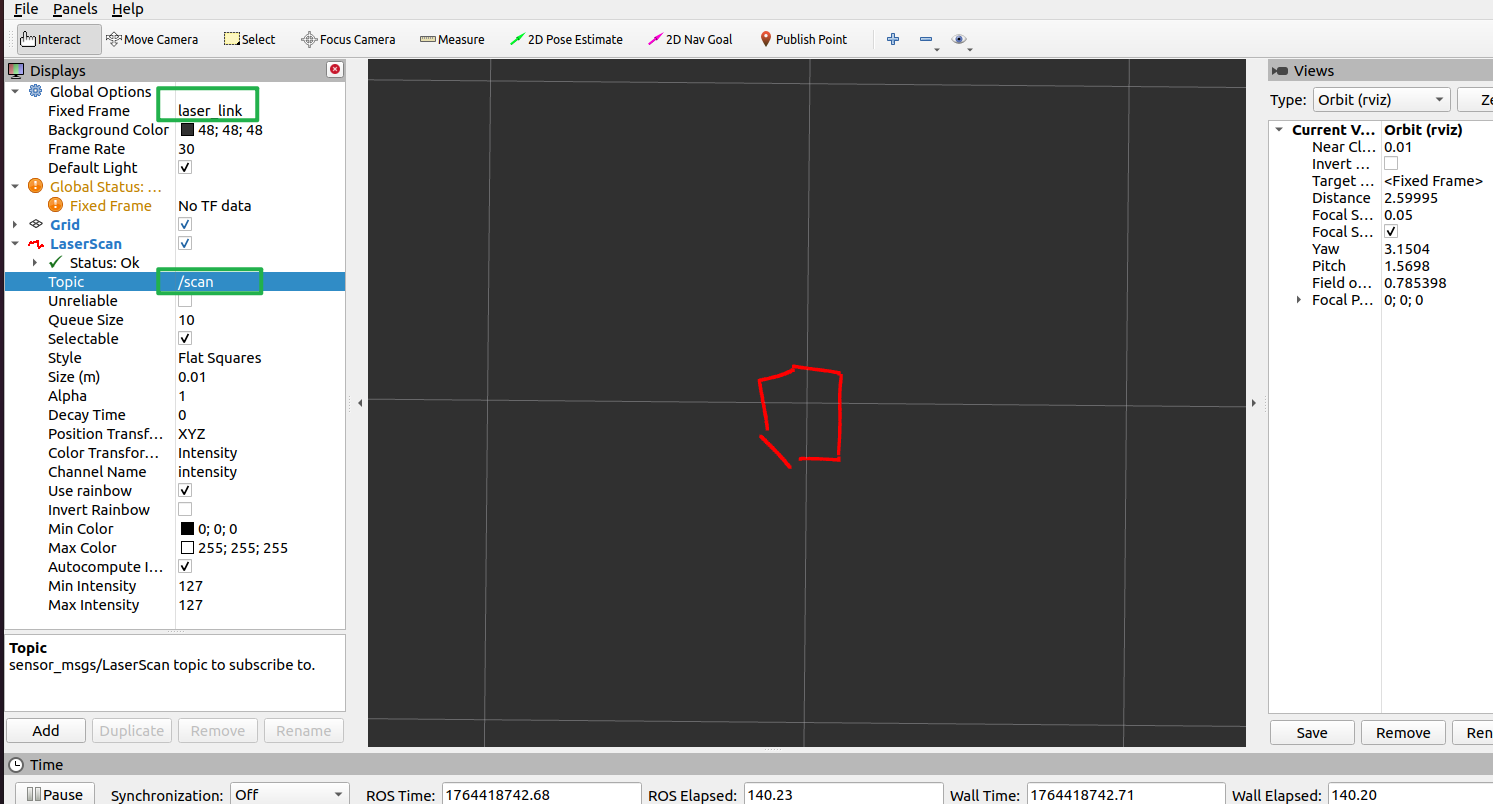Collapse the Global Options tree node

tap(15, 92)
